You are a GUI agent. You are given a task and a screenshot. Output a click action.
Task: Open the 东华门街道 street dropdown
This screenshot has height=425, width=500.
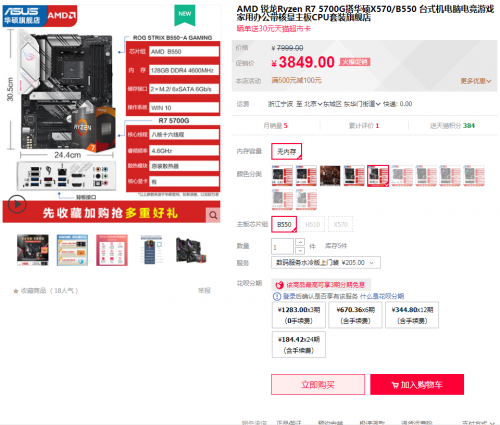(x=362, y=104)
